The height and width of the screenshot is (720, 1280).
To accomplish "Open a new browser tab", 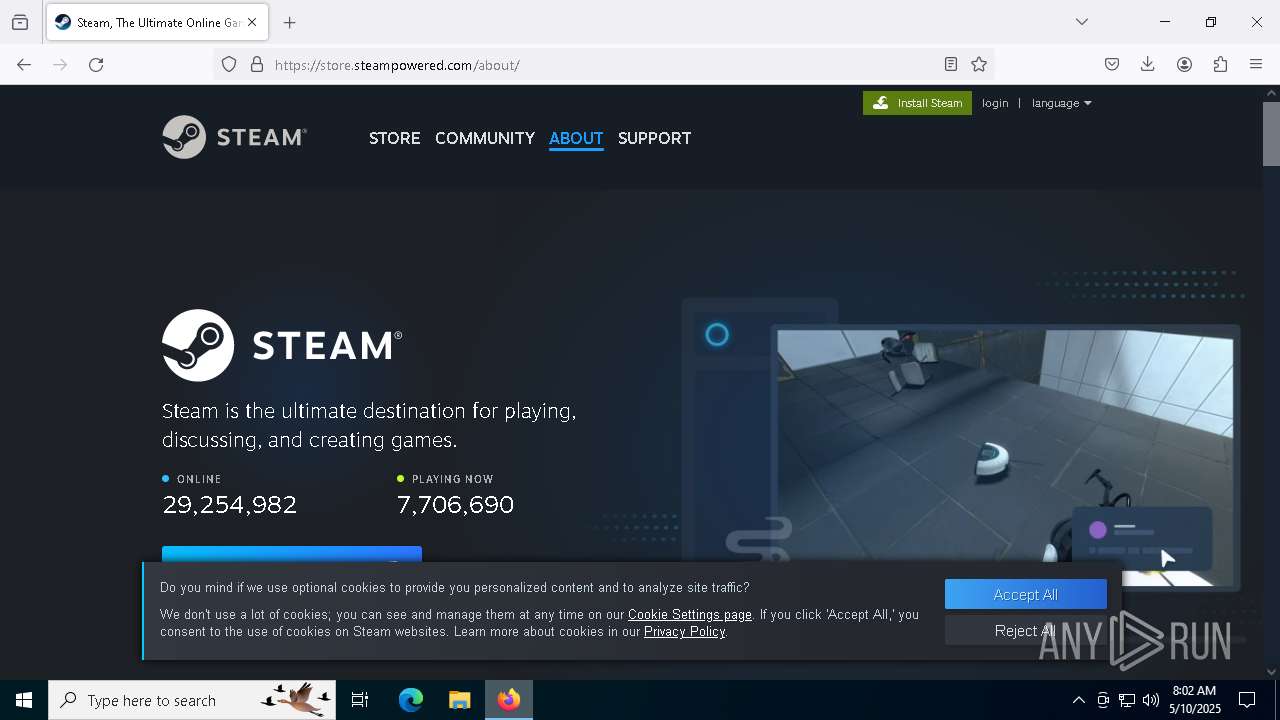I will pyautogui.click(x=290, y=22).
